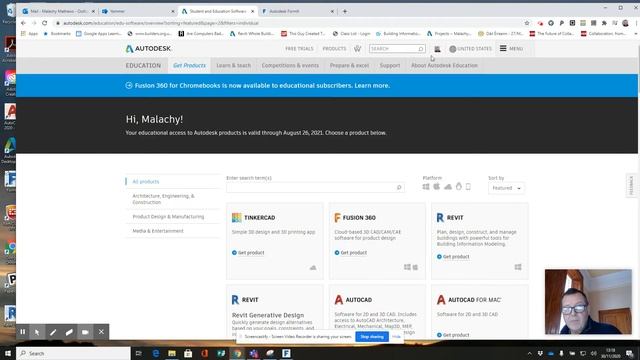Close the Screencastify toolbar
The height and width of the screenshot is (360, 640).
(x=101, y=332)
